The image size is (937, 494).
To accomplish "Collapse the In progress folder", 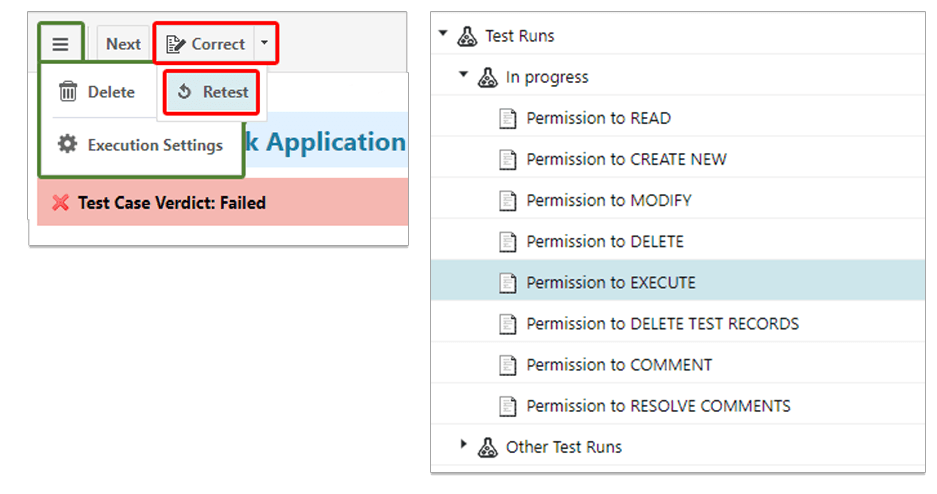I will tap(463, 76).
